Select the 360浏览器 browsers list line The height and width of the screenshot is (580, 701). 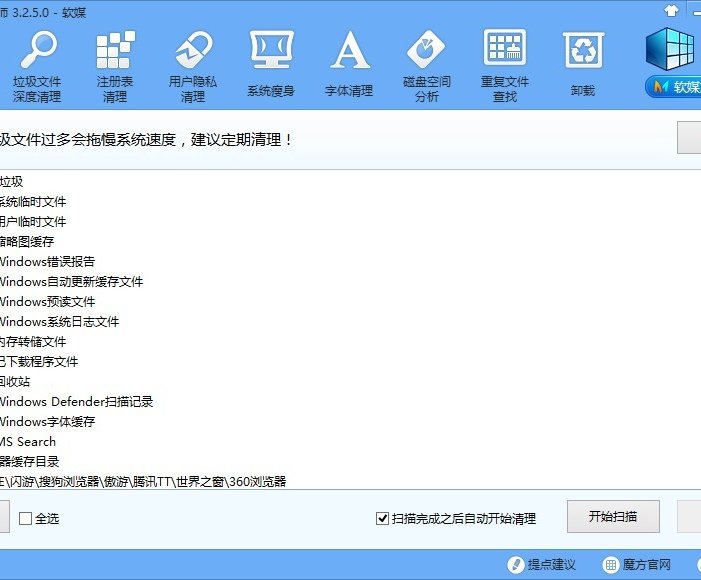(x=143, y=482)
